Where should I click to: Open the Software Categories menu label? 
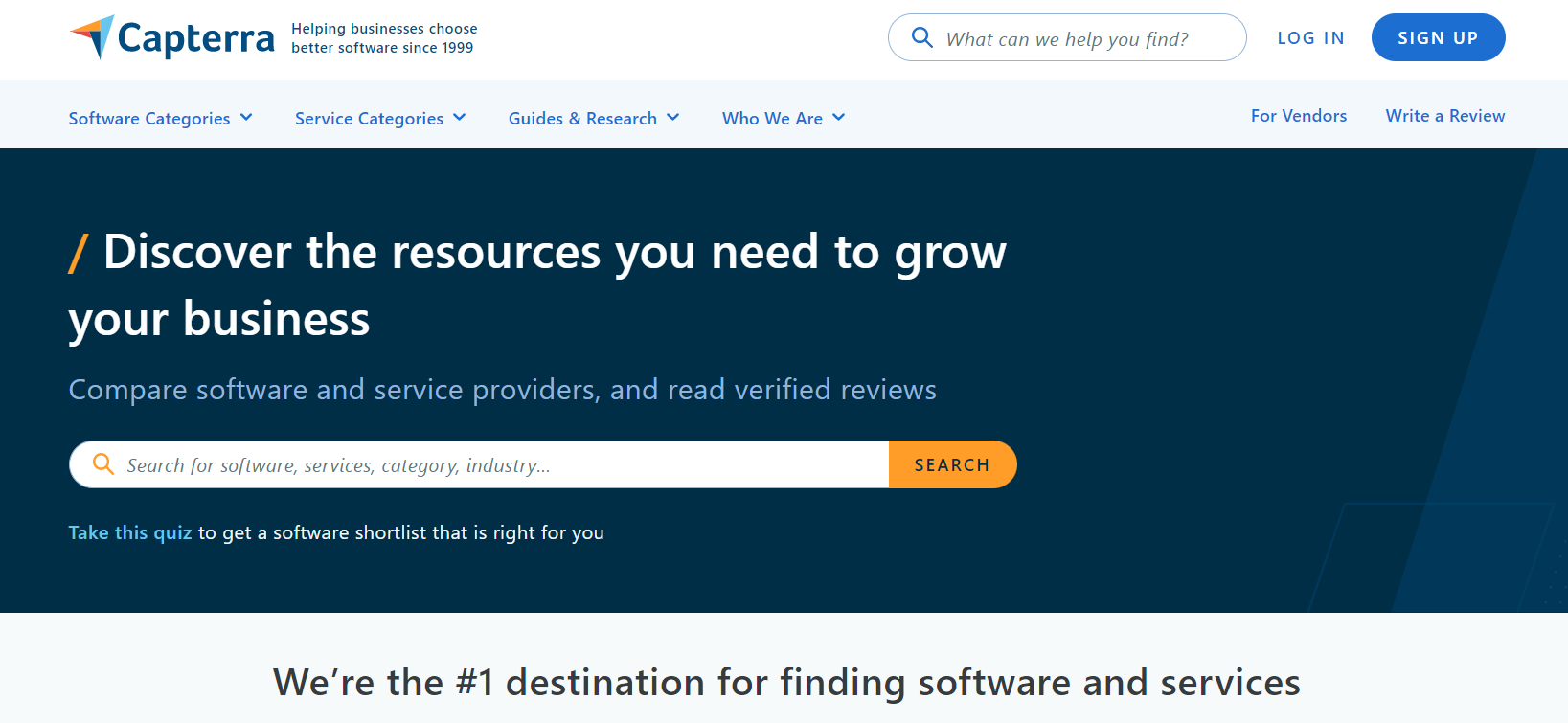pos(149,119)
